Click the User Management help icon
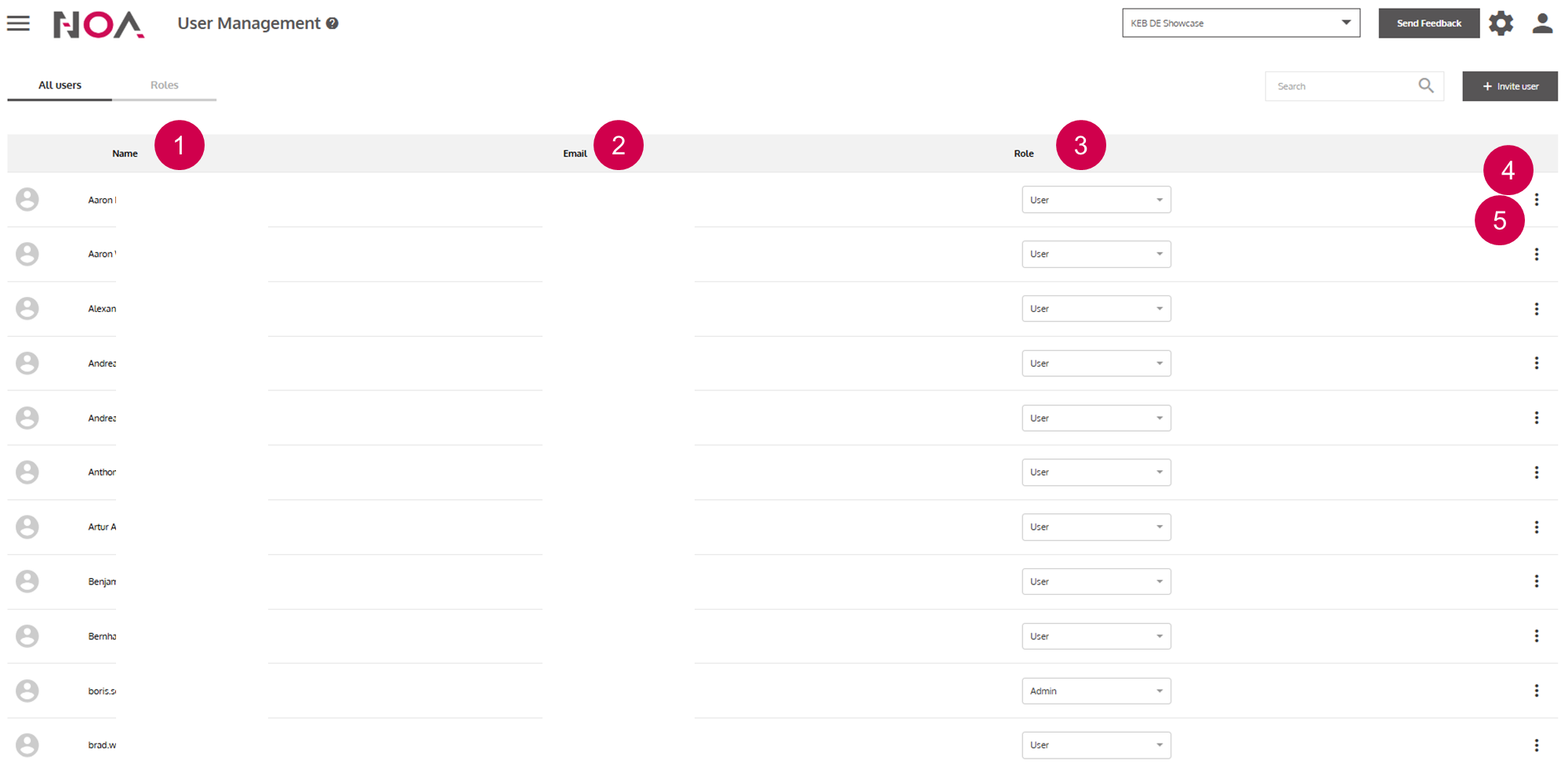Viewport: 1568px width, 764px height. pos(332,24)
